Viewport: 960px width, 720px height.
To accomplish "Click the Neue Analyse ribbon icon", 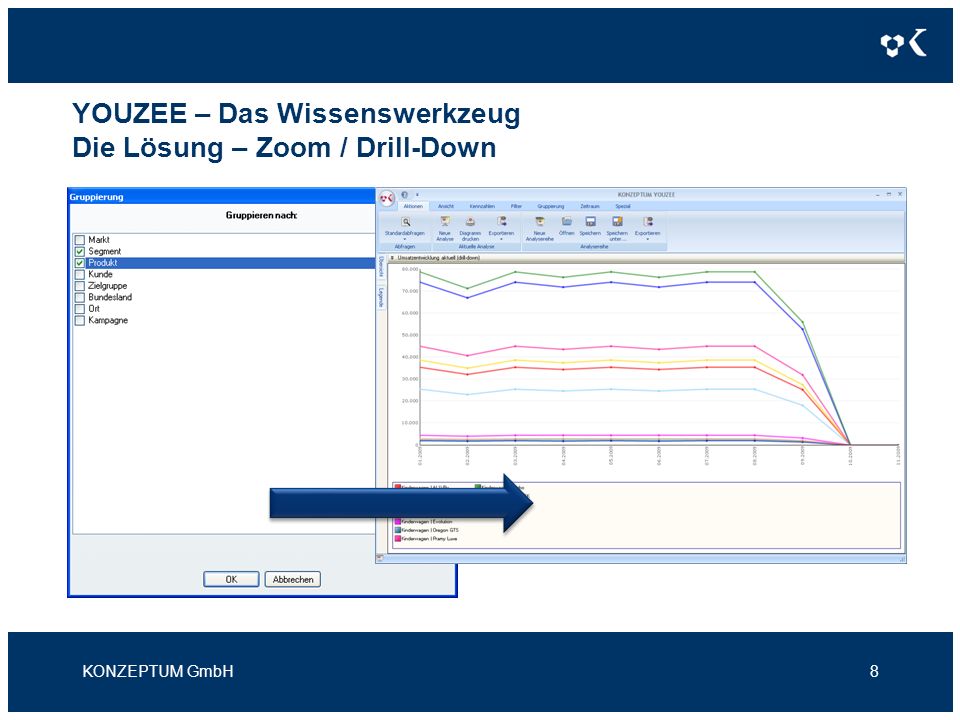I will click(445, 222).
